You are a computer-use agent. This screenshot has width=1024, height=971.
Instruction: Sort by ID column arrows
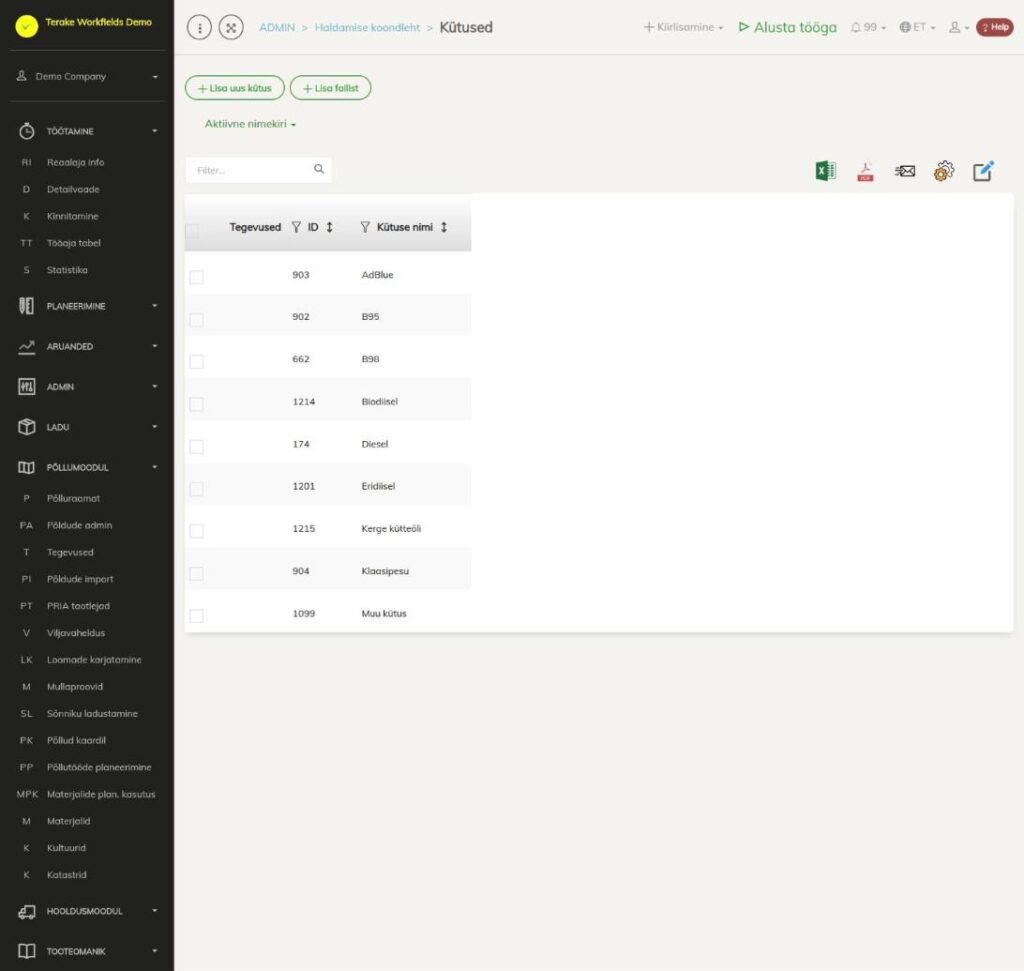pos(330,227)
